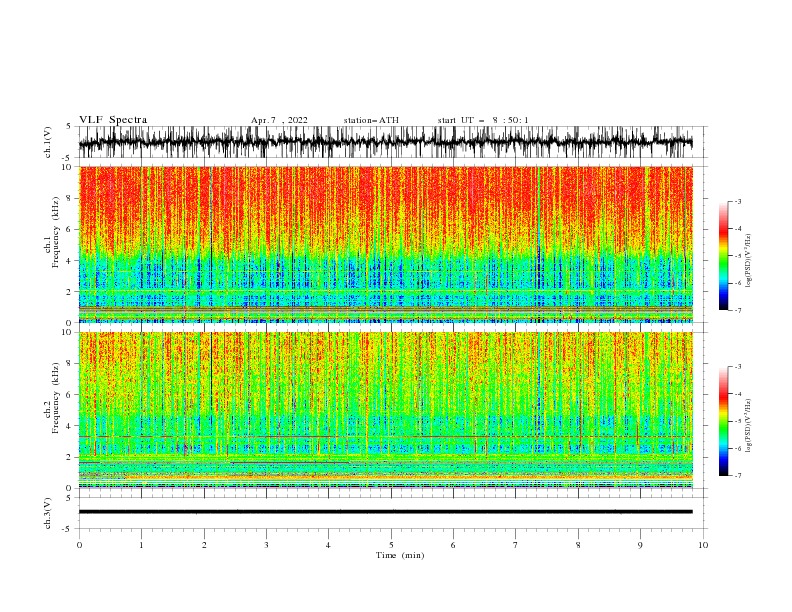Screen dimensions: 792x612
Task: Click the ch.3(V) flat waveform trace
Action: point(385,512)
